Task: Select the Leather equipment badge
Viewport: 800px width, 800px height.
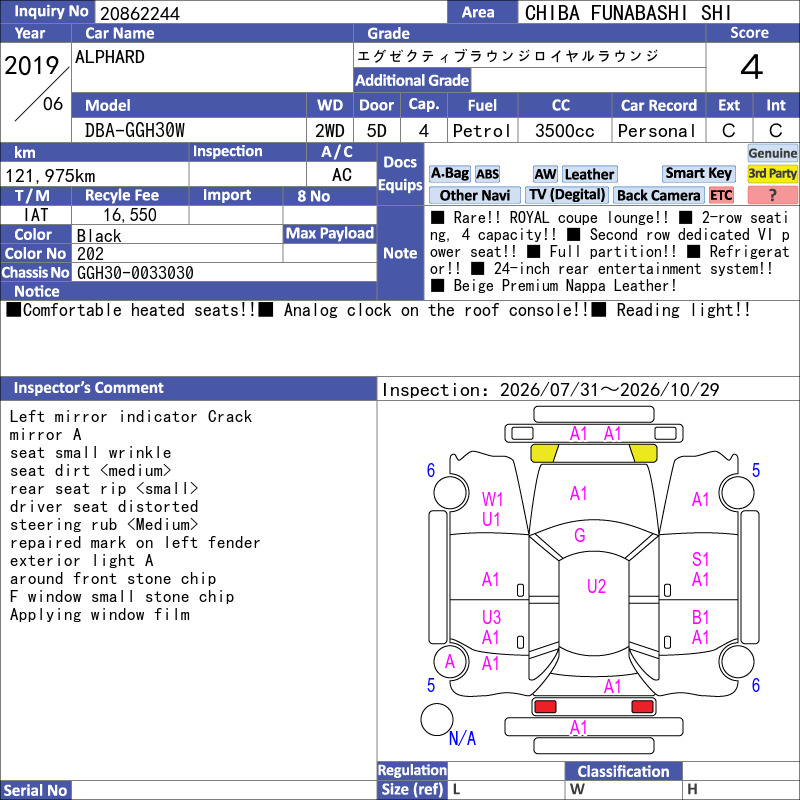Action: coord(590,174)
